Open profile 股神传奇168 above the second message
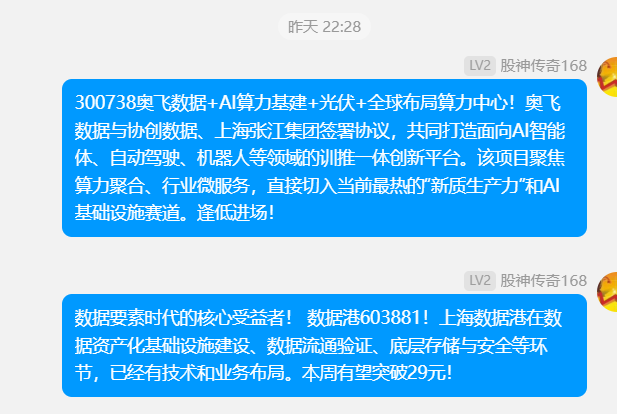Screen dimensions: 617x414 point(543,281)
